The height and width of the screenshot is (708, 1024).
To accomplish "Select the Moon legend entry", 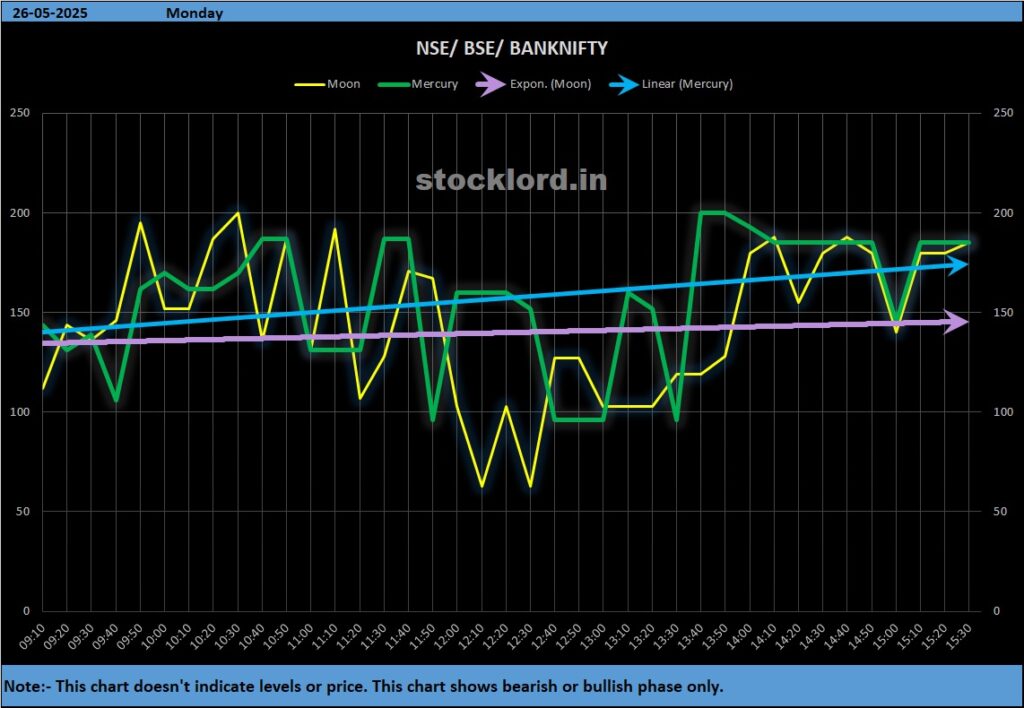I will pos(328,84).
